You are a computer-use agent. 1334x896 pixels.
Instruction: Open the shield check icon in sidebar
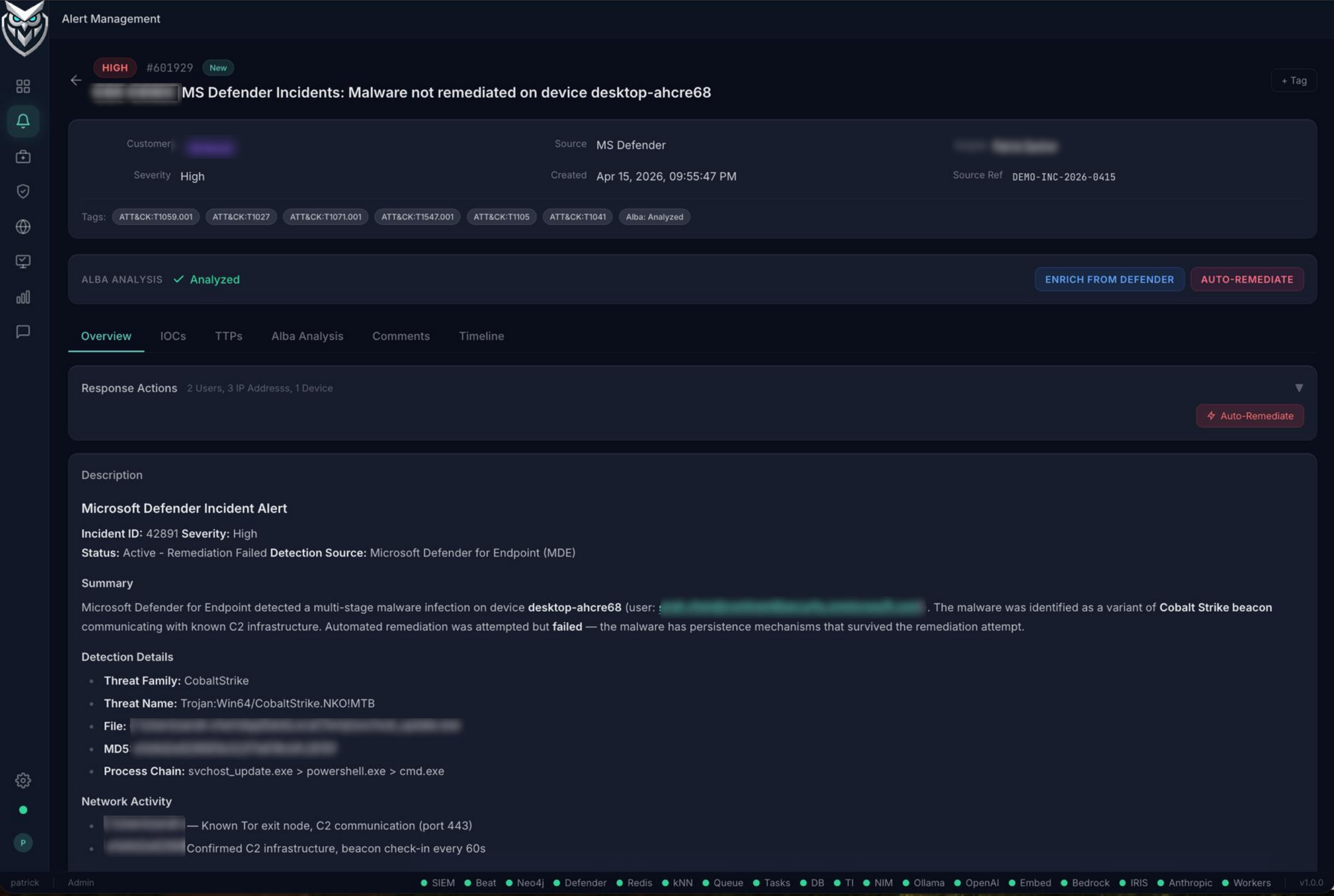23,191
